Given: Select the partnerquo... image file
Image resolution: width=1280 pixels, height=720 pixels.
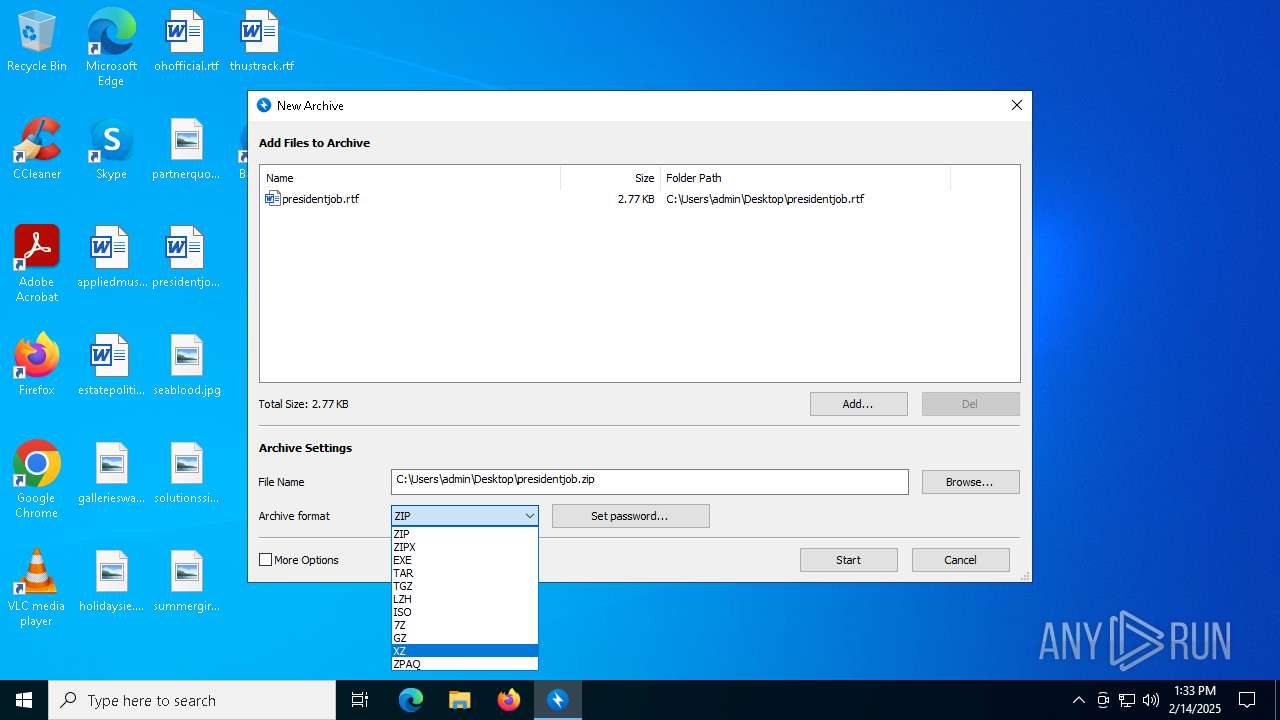Looking at the screenshot, I should (186, 150).
